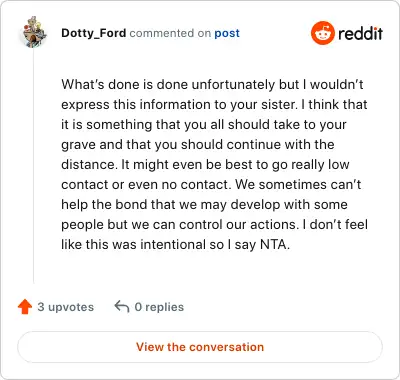Click "commented on" header text
This screenshot has height=380, width=400.
point(170,33)
